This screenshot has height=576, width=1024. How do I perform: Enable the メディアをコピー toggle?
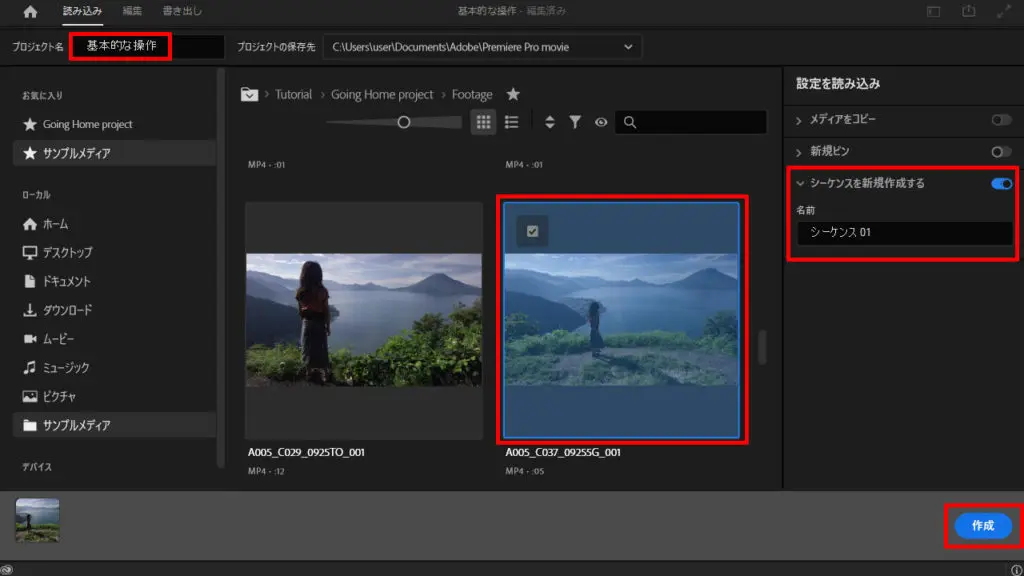tap(1000, 120)
